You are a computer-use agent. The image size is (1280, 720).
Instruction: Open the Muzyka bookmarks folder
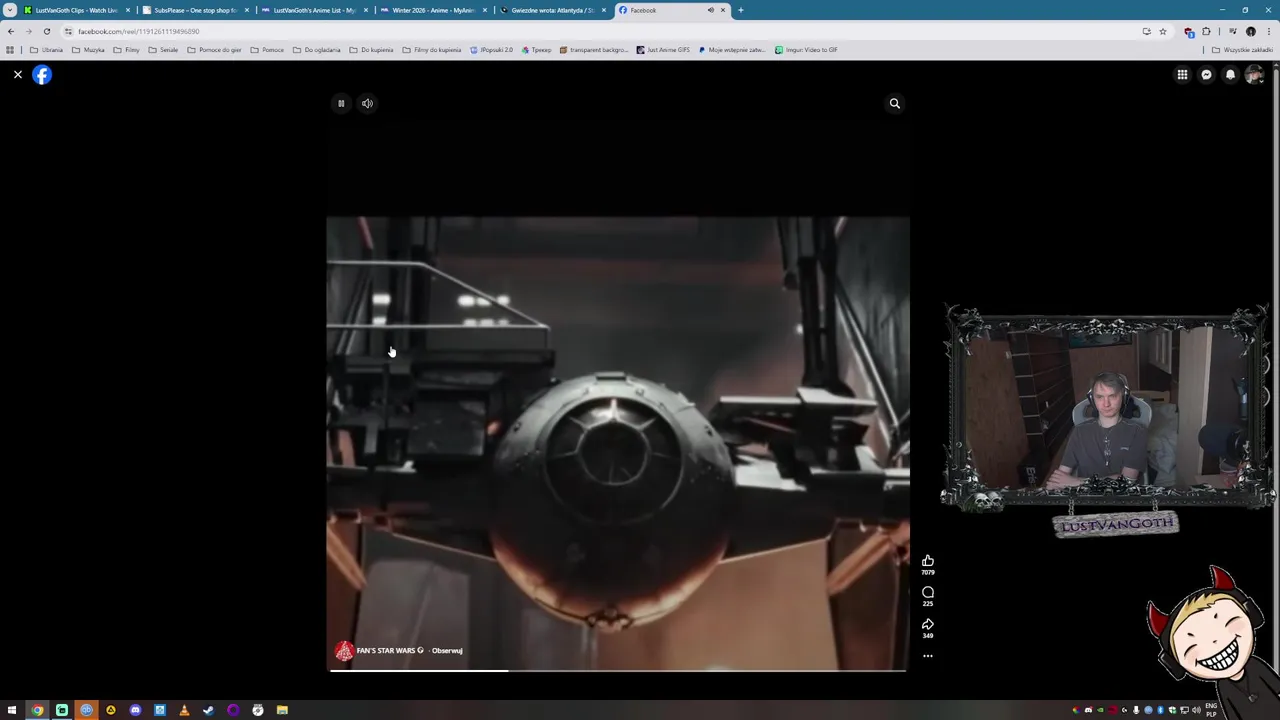click(x=88, y=50)
